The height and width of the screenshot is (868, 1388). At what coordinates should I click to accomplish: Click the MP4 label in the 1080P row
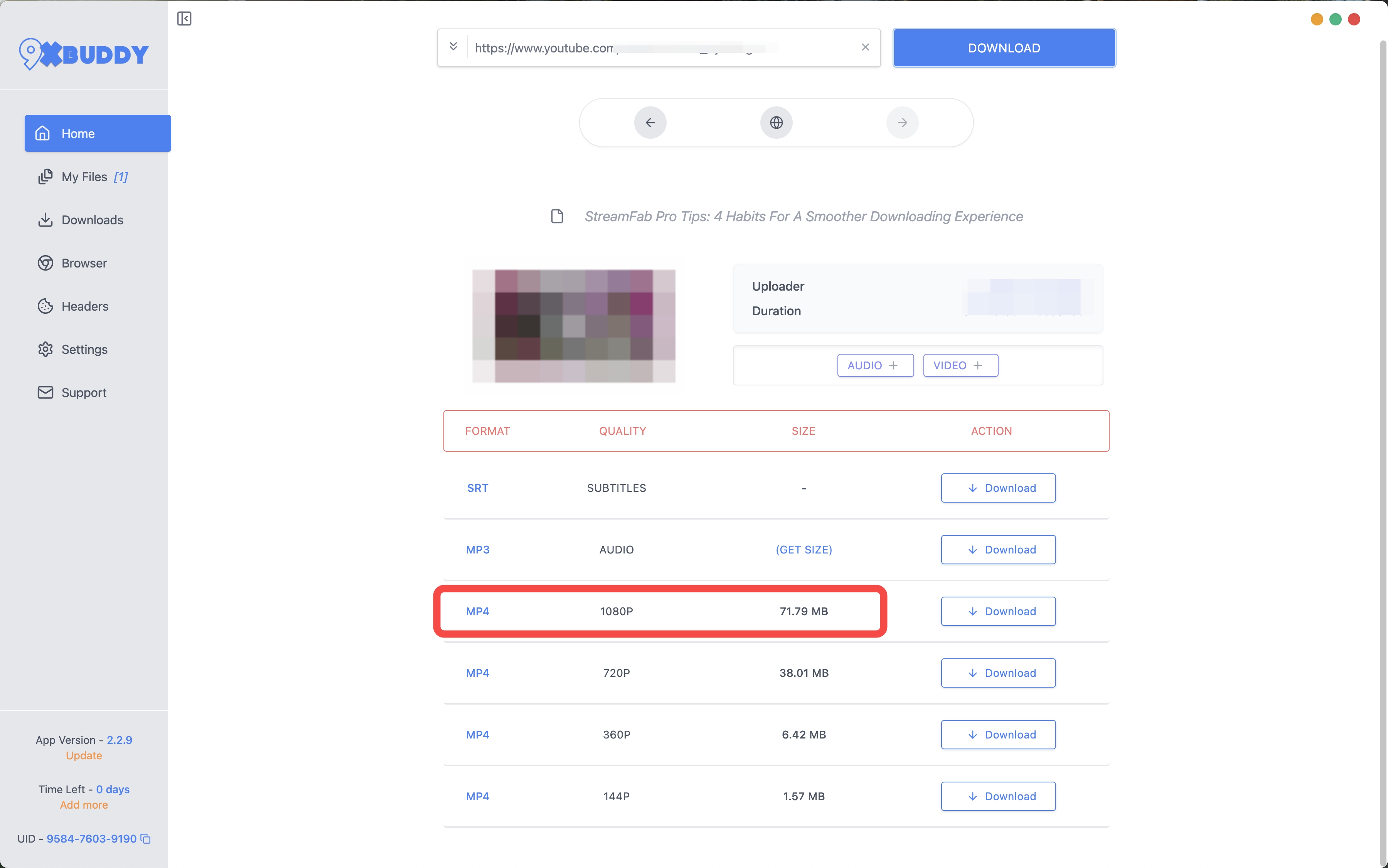tap(477, 611)
